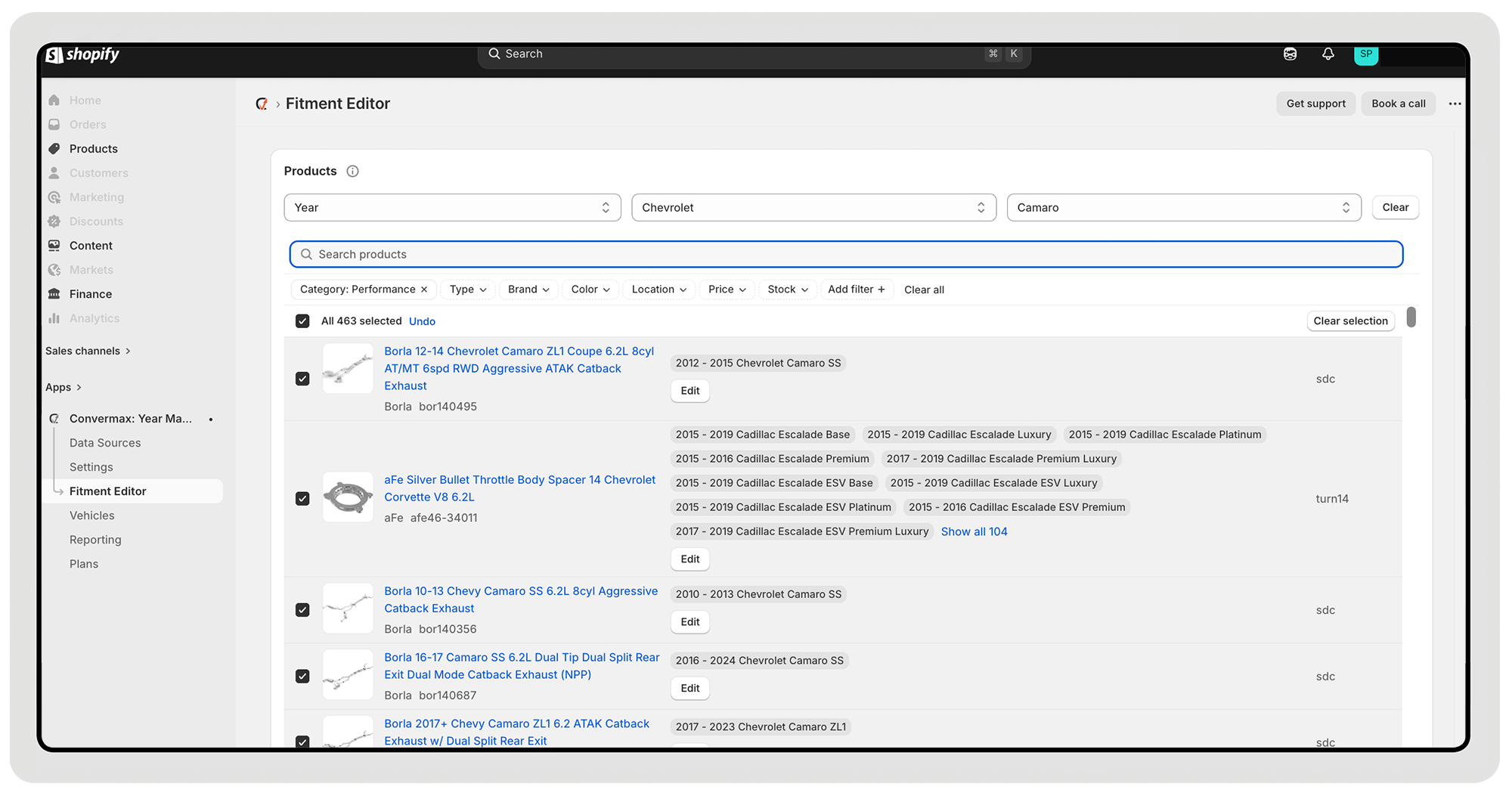Open the Location filter dropdown
The image size is (1512, 796).
point(659,290)
